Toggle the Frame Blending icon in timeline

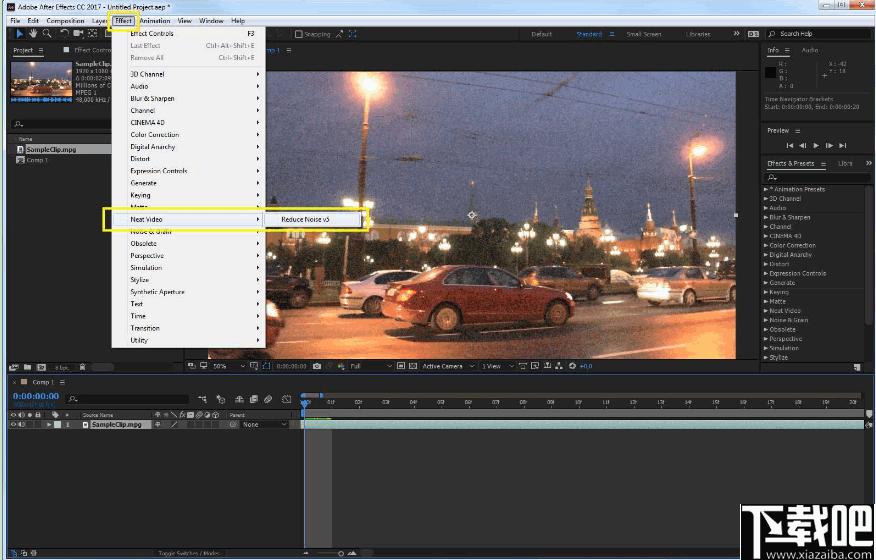(x=254, y=399)
